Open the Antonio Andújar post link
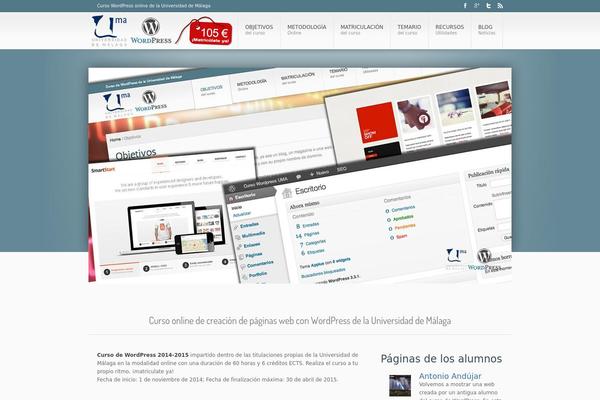600x400 pixels. 450,376
